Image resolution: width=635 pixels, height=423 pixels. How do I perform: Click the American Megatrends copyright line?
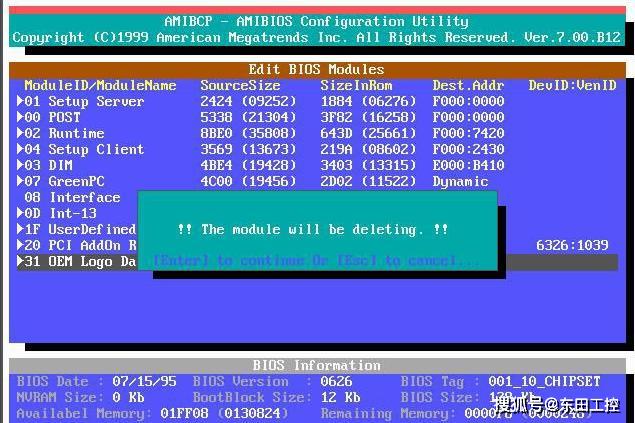point(317,37)
